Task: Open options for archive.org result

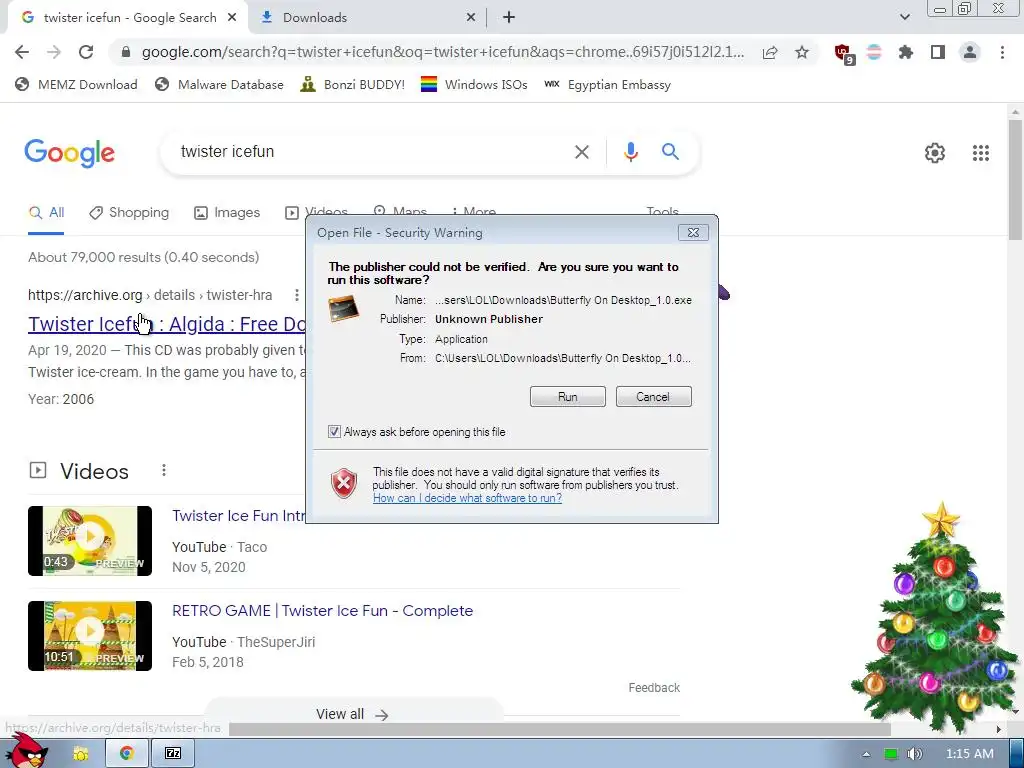Action: coord(296,295)
